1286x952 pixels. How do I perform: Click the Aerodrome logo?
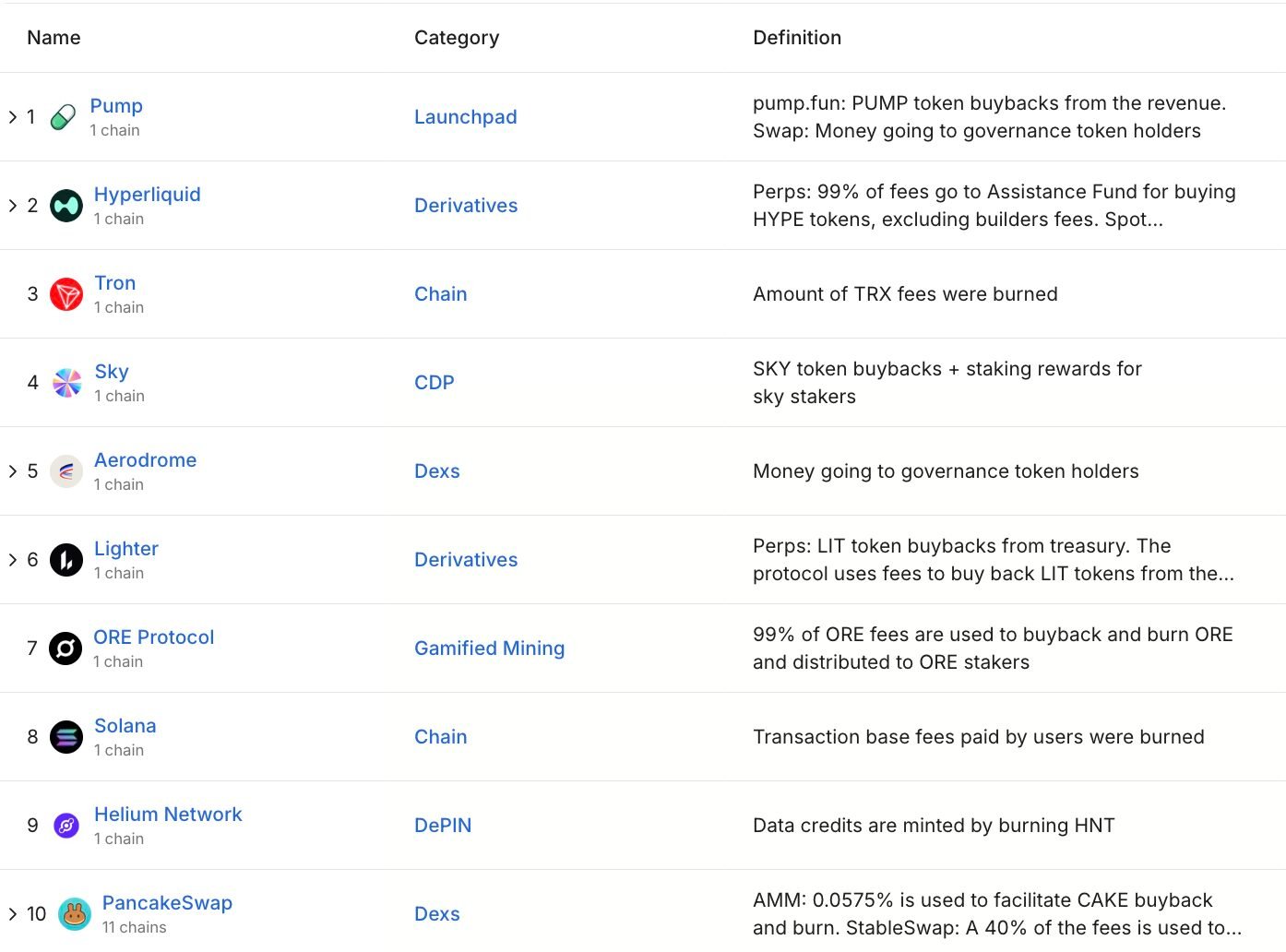(65, 470)
